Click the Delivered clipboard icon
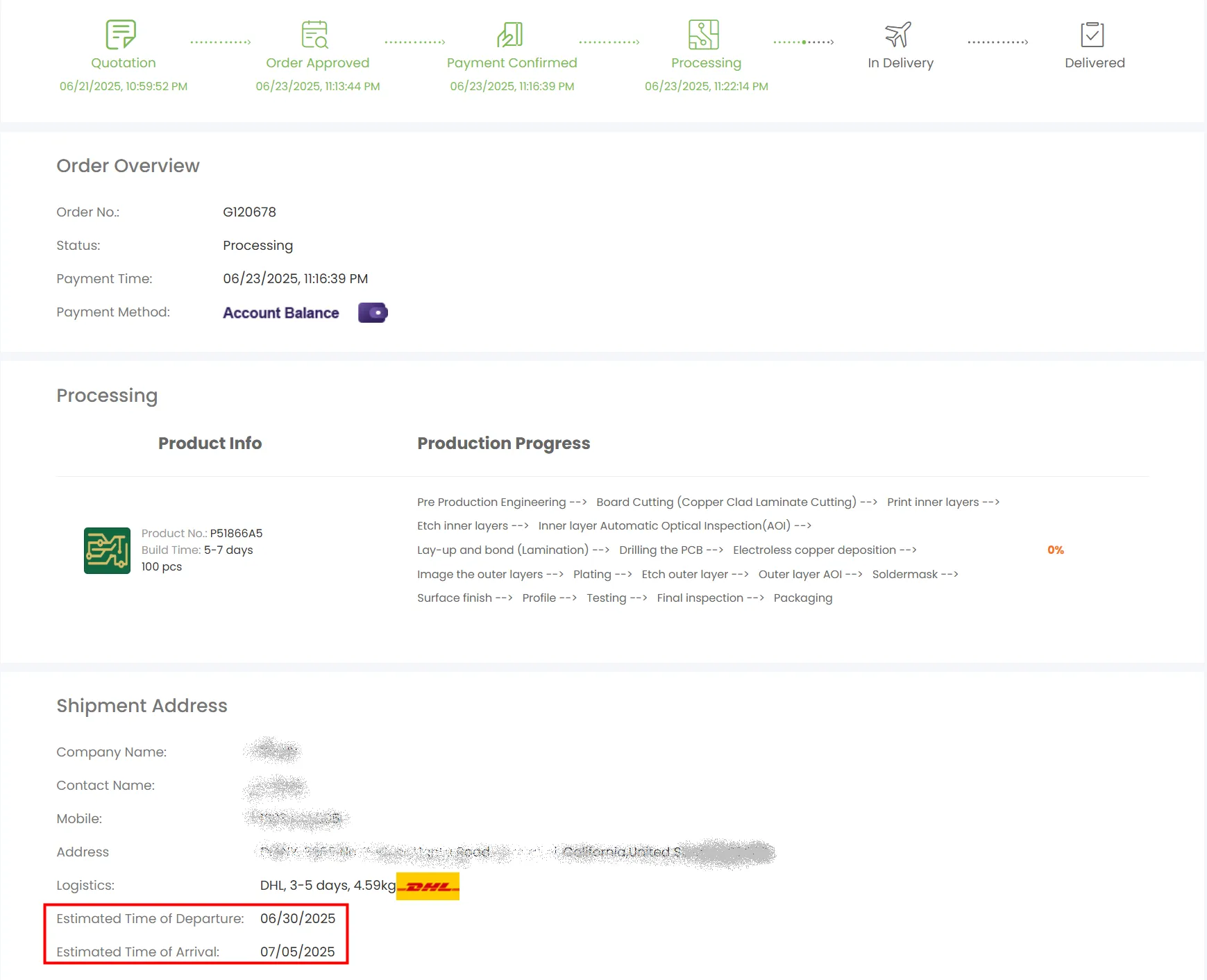Image resolution: width=1207 pixels, height=980 pixels. 1092,34
